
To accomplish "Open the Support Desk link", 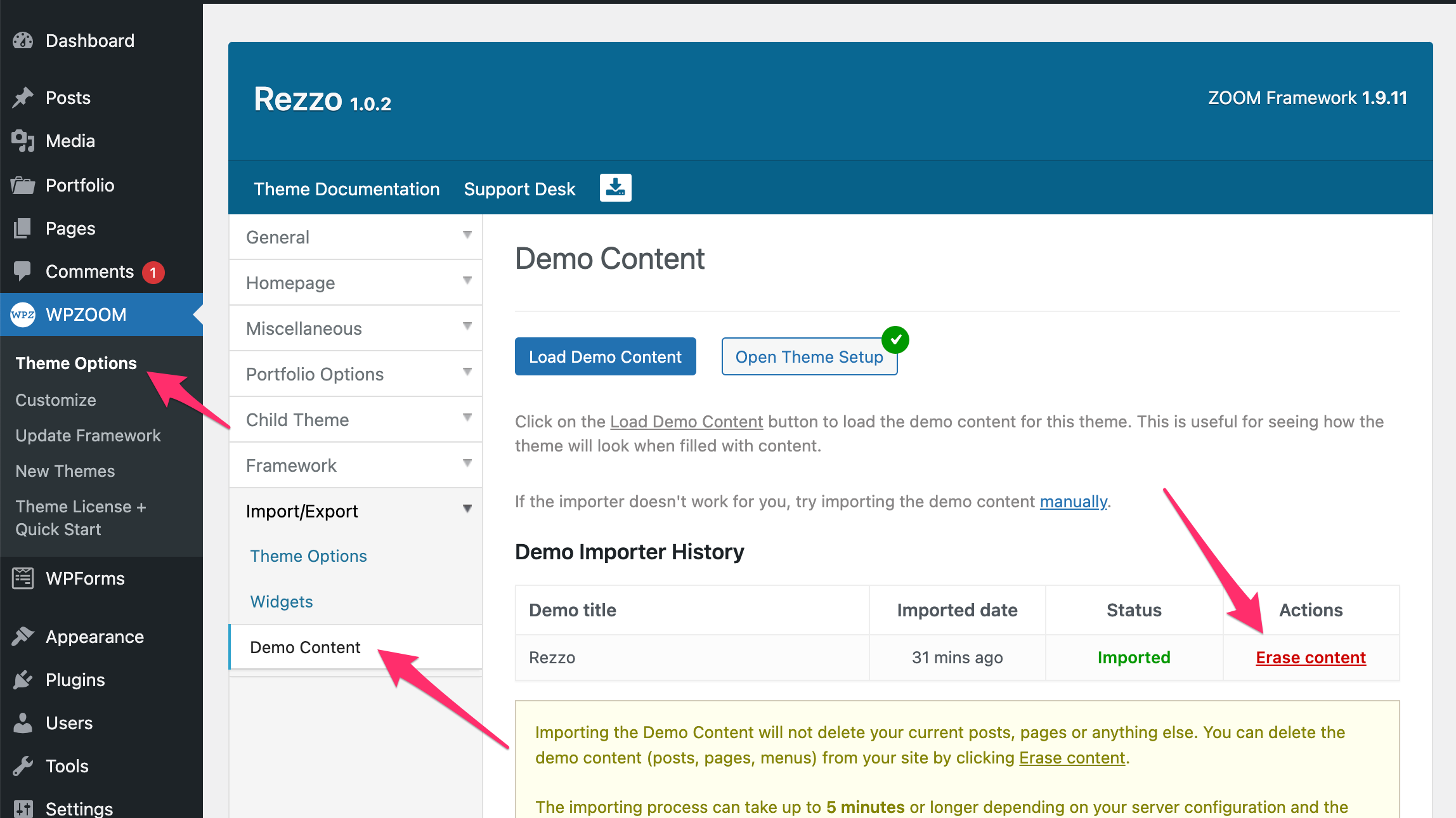I will click(x=519, y=189).
